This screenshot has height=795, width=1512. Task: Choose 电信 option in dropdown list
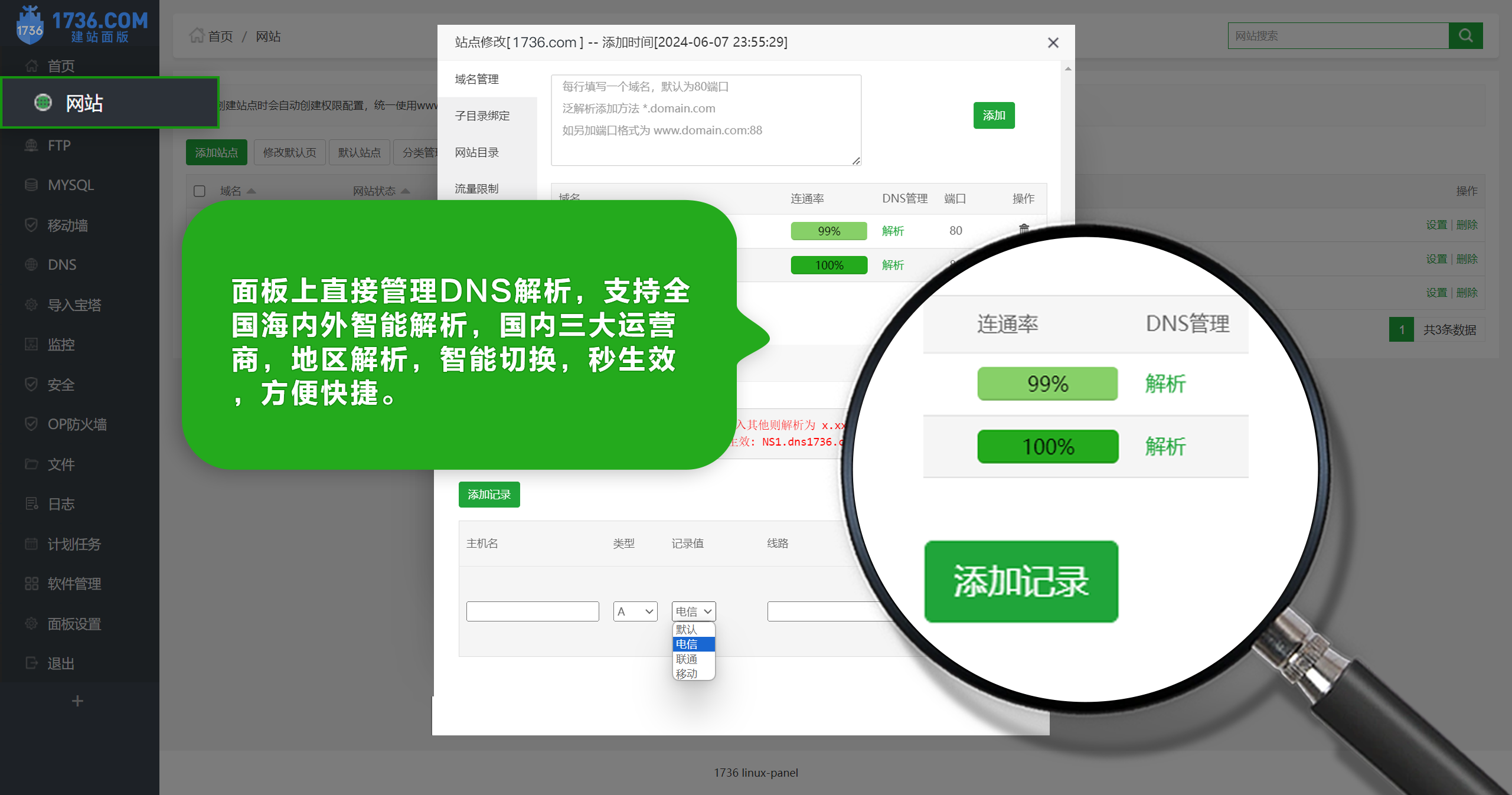694,644
